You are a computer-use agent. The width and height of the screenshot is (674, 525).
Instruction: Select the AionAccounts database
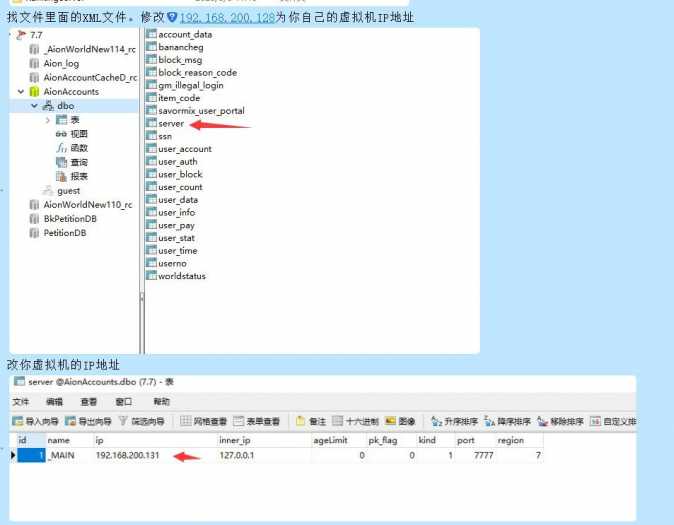pos(64,92)
